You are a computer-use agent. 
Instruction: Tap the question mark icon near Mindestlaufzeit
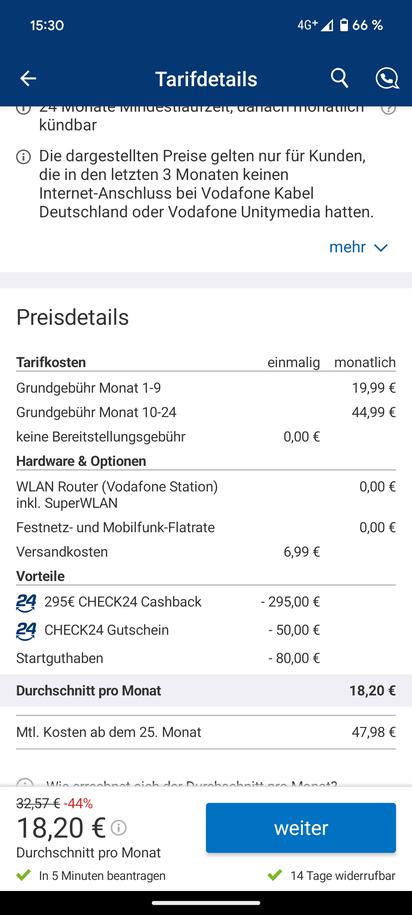[x=389, y=109]
